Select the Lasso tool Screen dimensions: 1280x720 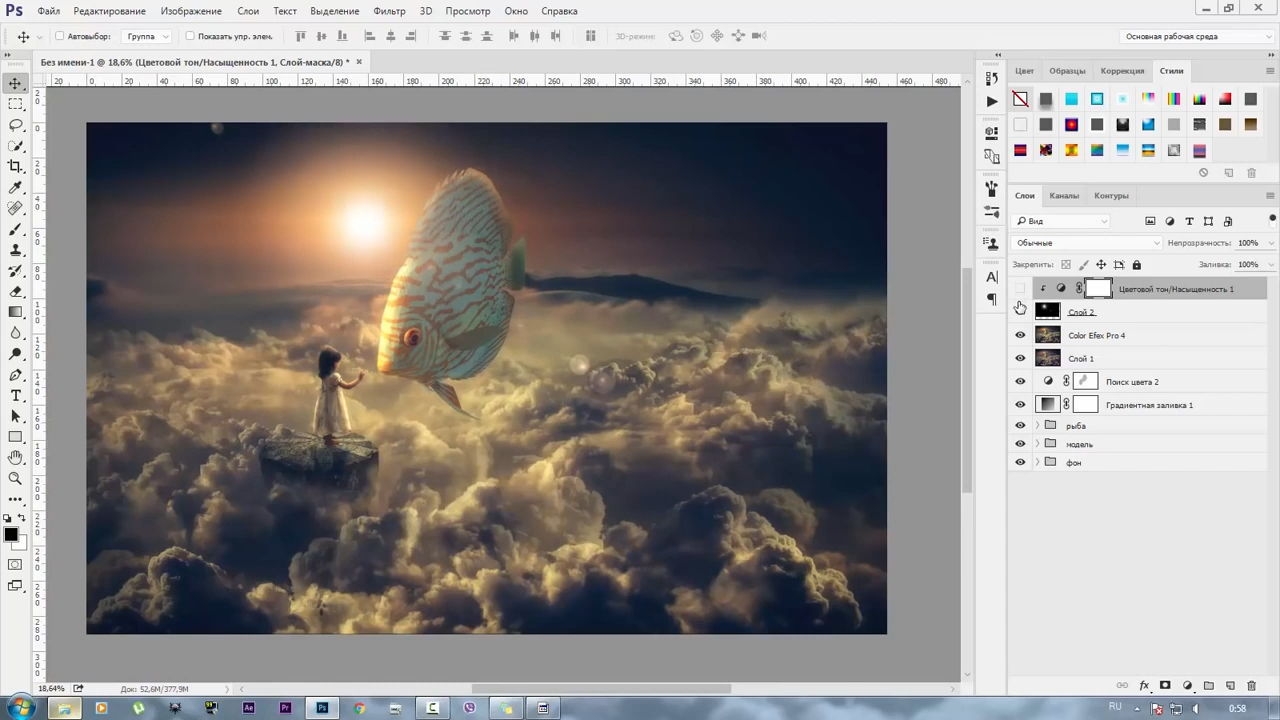click(x=15, y=125)
